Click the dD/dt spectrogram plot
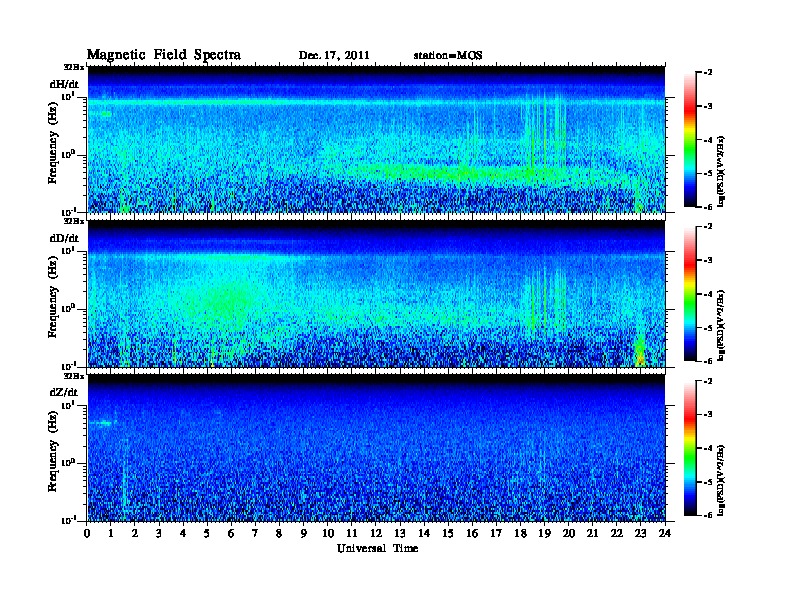 coord(376,294)
